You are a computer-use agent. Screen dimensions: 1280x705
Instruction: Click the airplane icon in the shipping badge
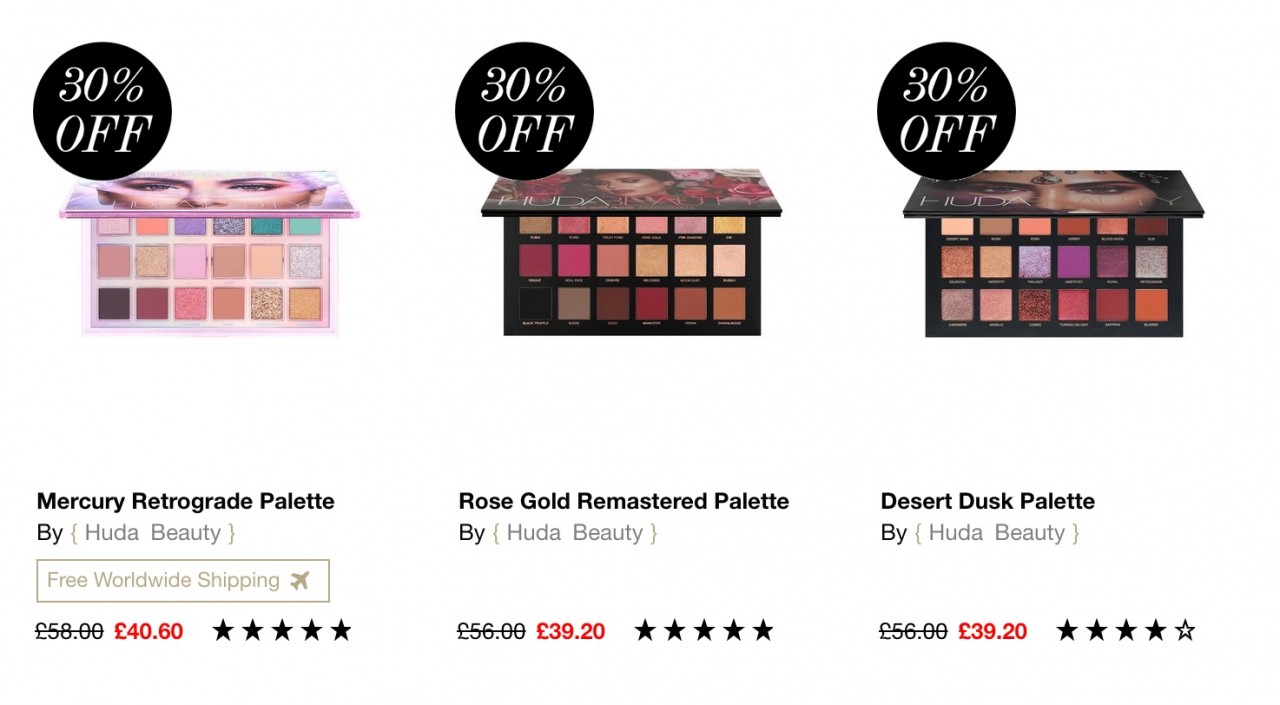[300, 580]
